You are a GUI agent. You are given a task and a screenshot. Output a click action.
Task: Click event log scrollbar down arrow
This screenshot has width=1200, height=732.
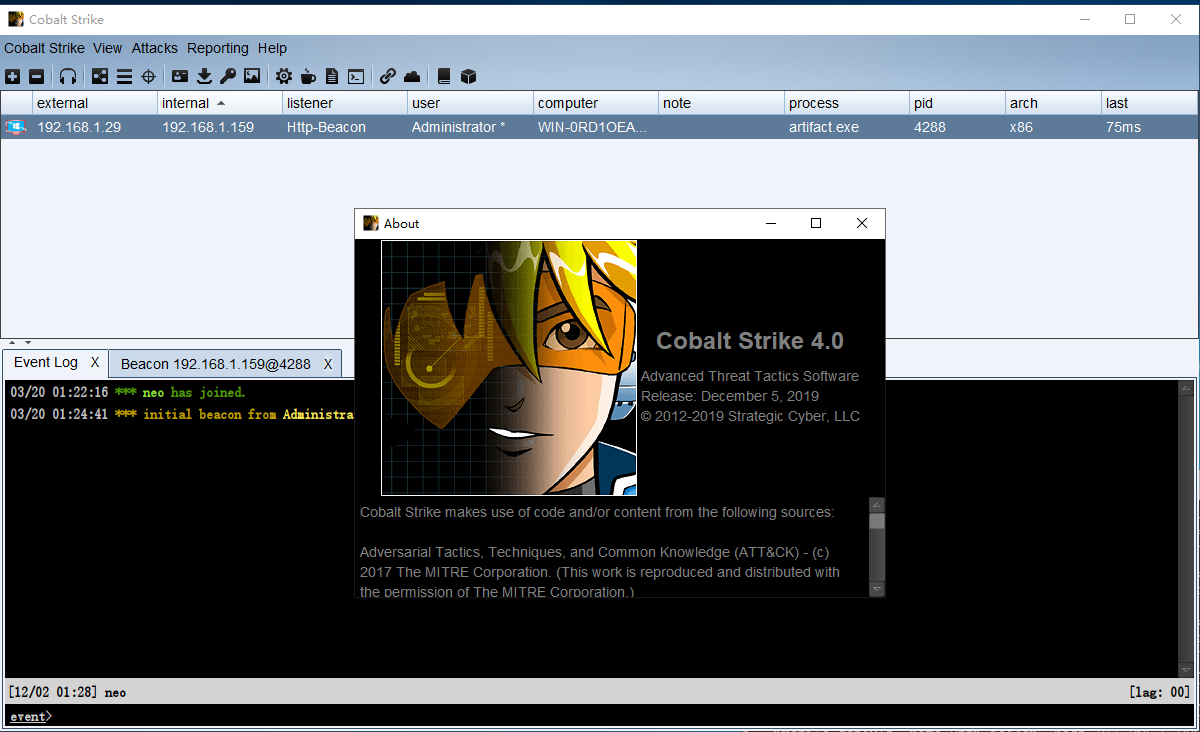click(x=1186, y=669)
